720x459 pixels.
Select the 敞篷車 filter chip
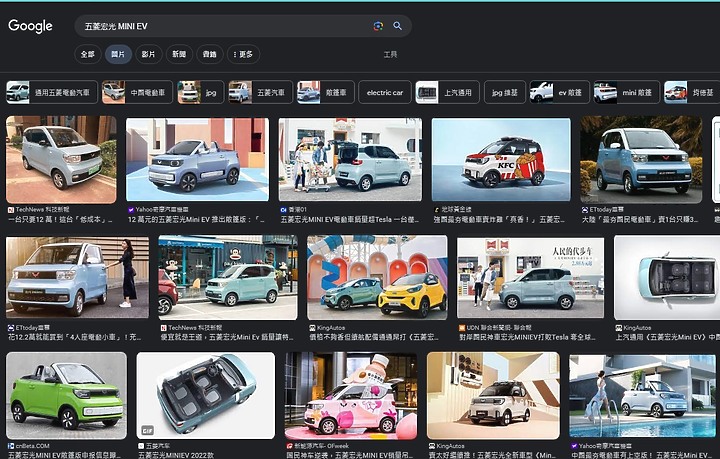click(326, 92)
